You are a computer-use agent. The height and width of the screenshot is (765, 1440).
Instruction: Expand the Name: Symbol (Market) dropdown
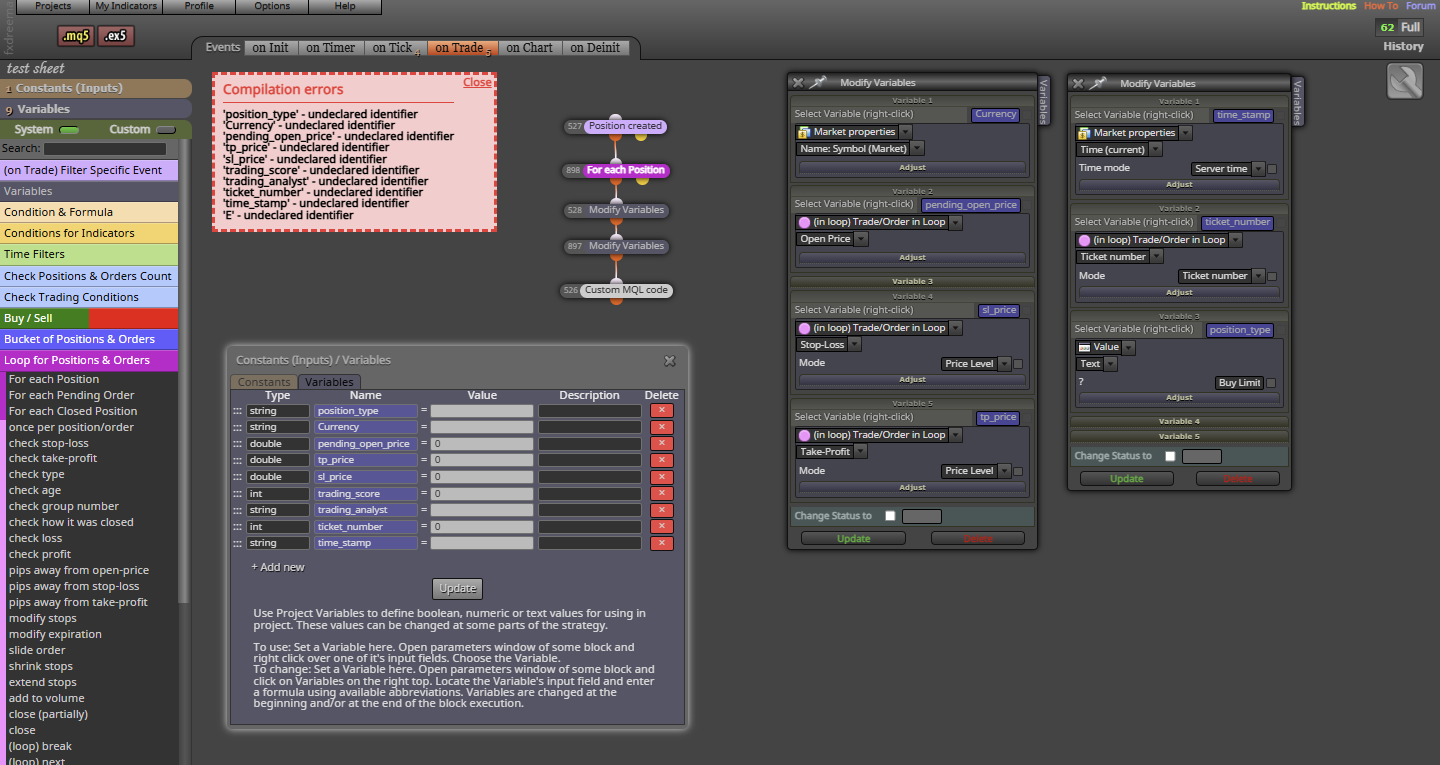[859, 149]
